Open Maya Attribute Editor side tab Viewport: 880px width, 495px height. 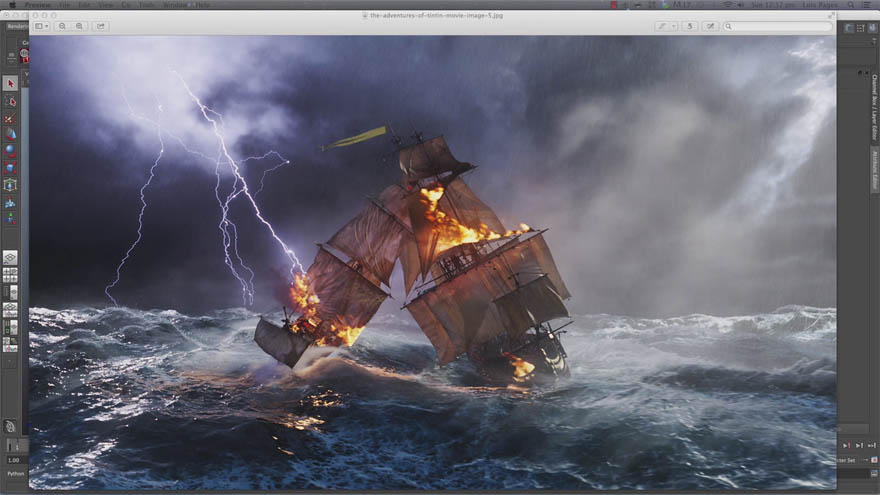tap(874, 171)
